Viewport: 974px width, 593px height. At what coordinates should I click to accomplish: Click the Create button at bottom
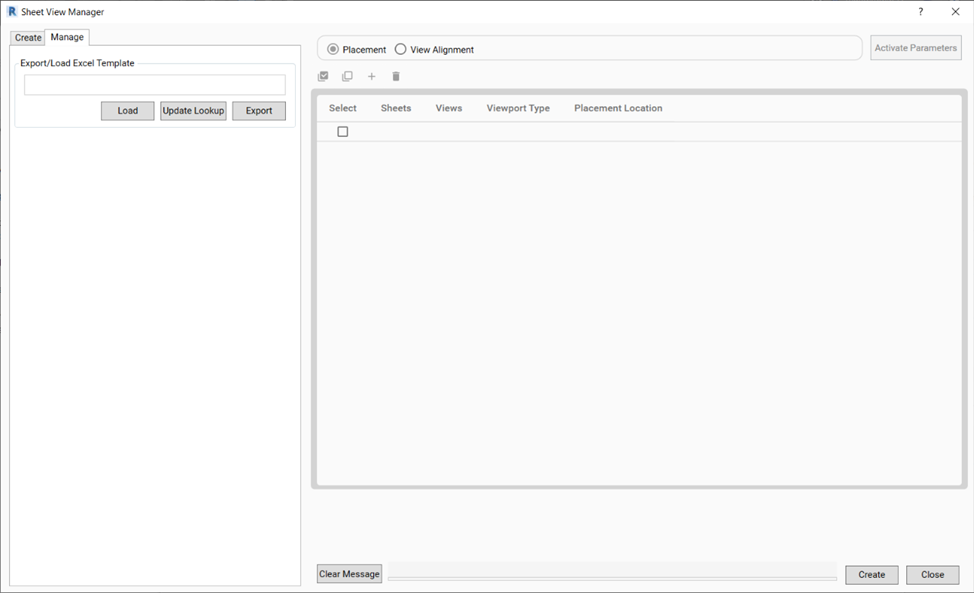[x=872, y=574]
